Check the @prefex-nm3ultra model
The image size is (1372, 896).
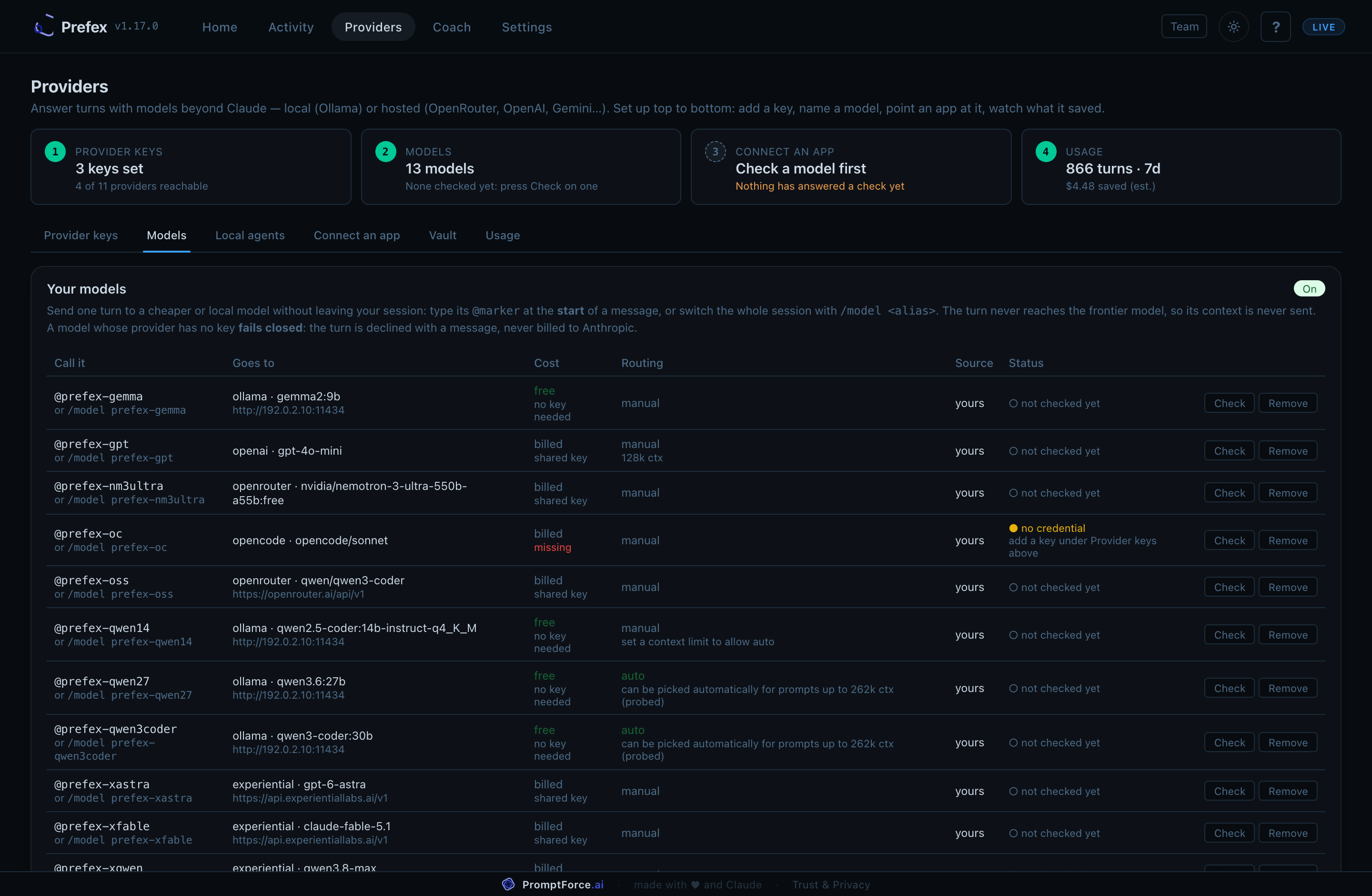coord(1229,493)
